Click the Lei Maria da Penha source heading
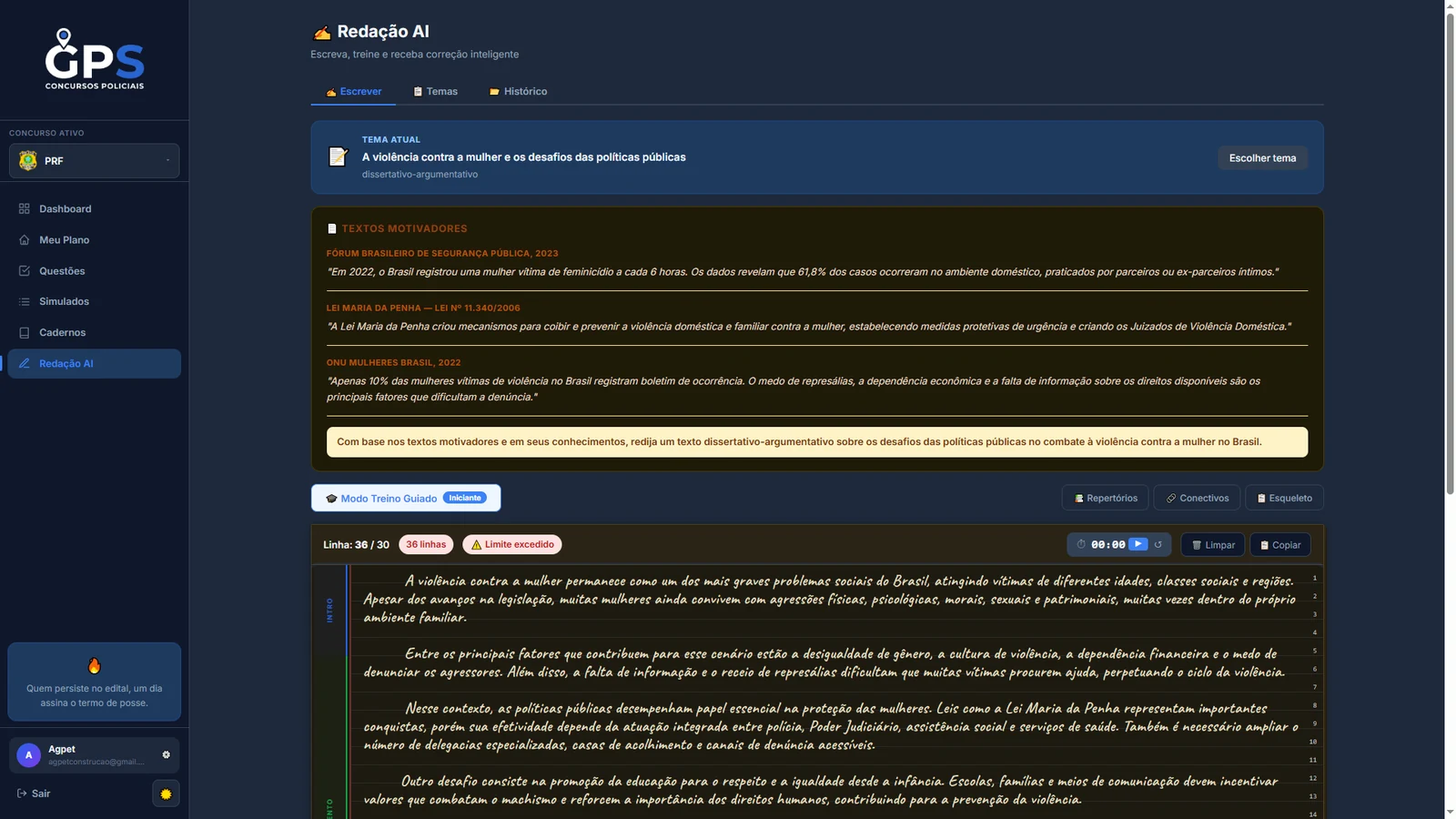Viewport: 1456px width, 819px height. pyautogui.click(x=423, y=308)
